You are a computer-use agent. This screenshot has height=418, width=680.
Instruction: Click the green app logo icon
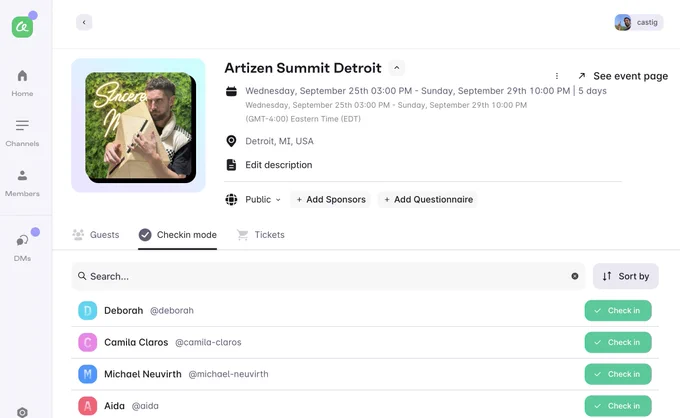(22, 27)
